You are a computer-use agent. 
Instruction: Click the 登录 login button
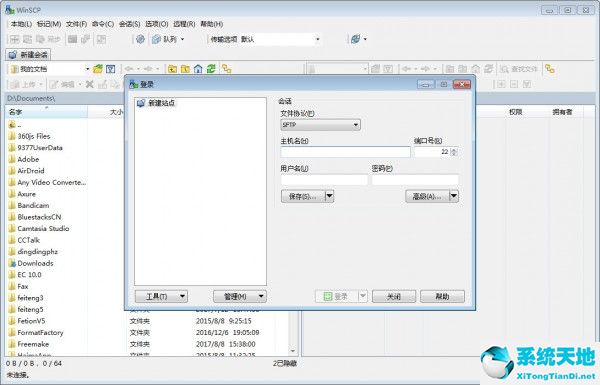(x=336, y=296)
